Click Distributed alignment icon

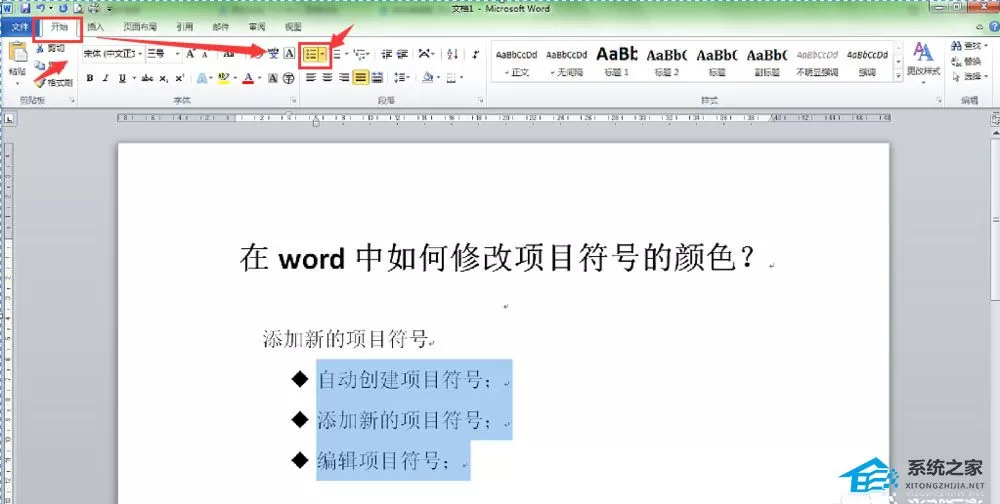377,78
